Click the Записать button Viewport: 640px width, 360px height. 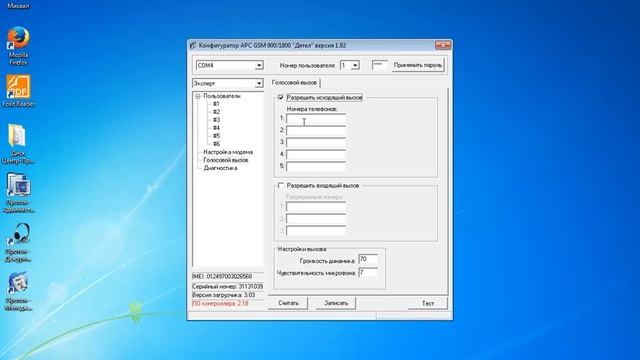[x=336, y=303]
